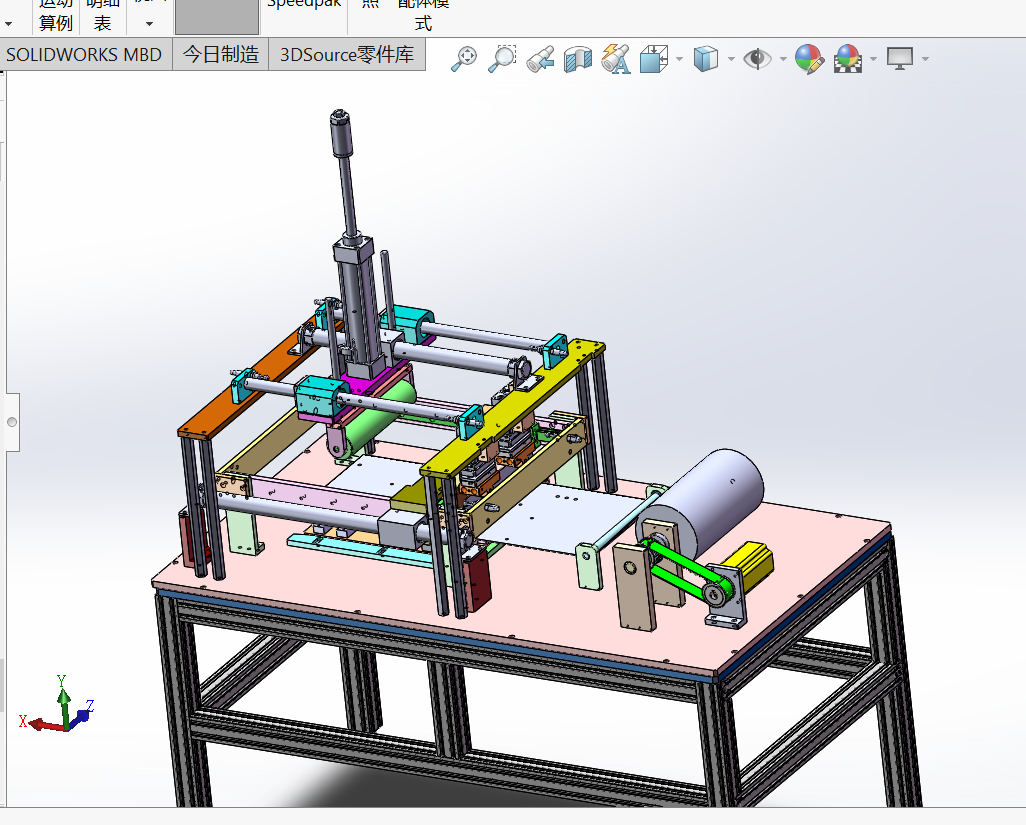Select the Zoom to Area tool

[x=502, y=59]
